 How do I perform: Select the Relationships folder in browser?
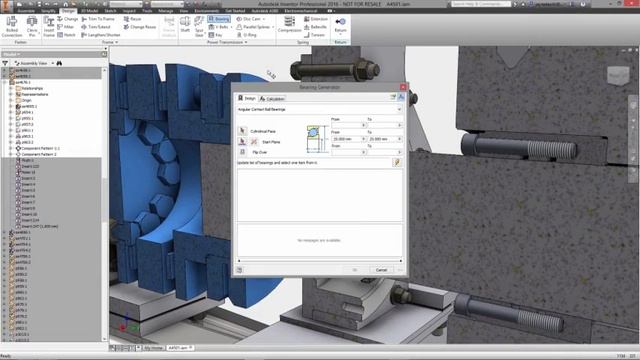tap(32, 88)
